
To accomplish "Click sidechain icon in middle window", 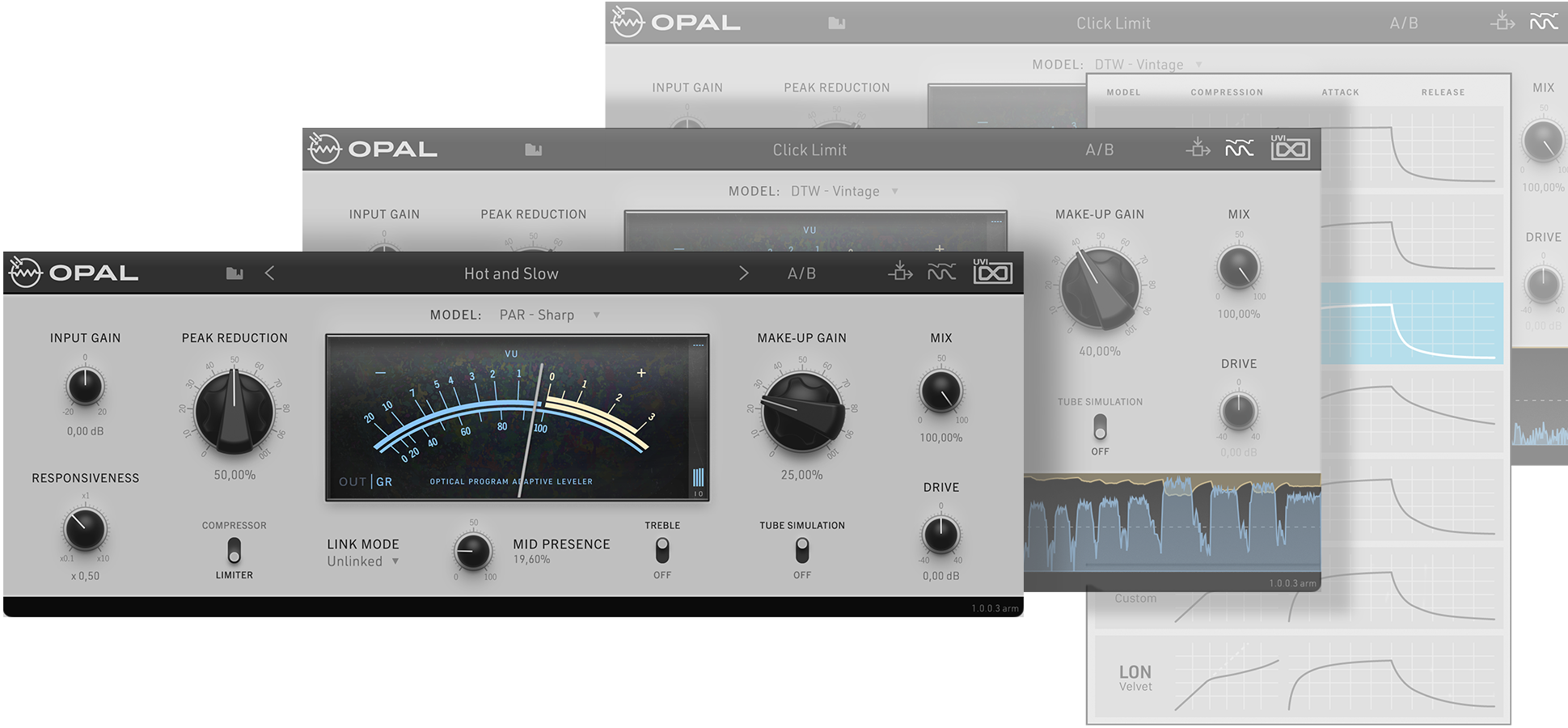I will tap(1198, 148).
